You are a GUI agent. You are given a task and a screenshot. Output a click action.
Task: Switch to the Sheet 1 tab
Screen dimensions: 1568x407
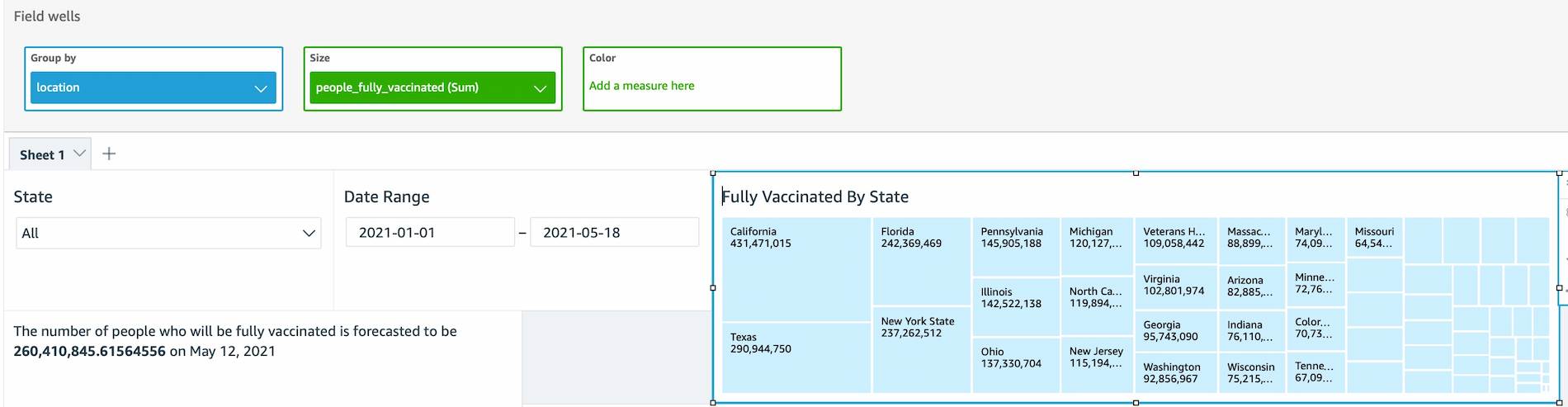point(42,154)
